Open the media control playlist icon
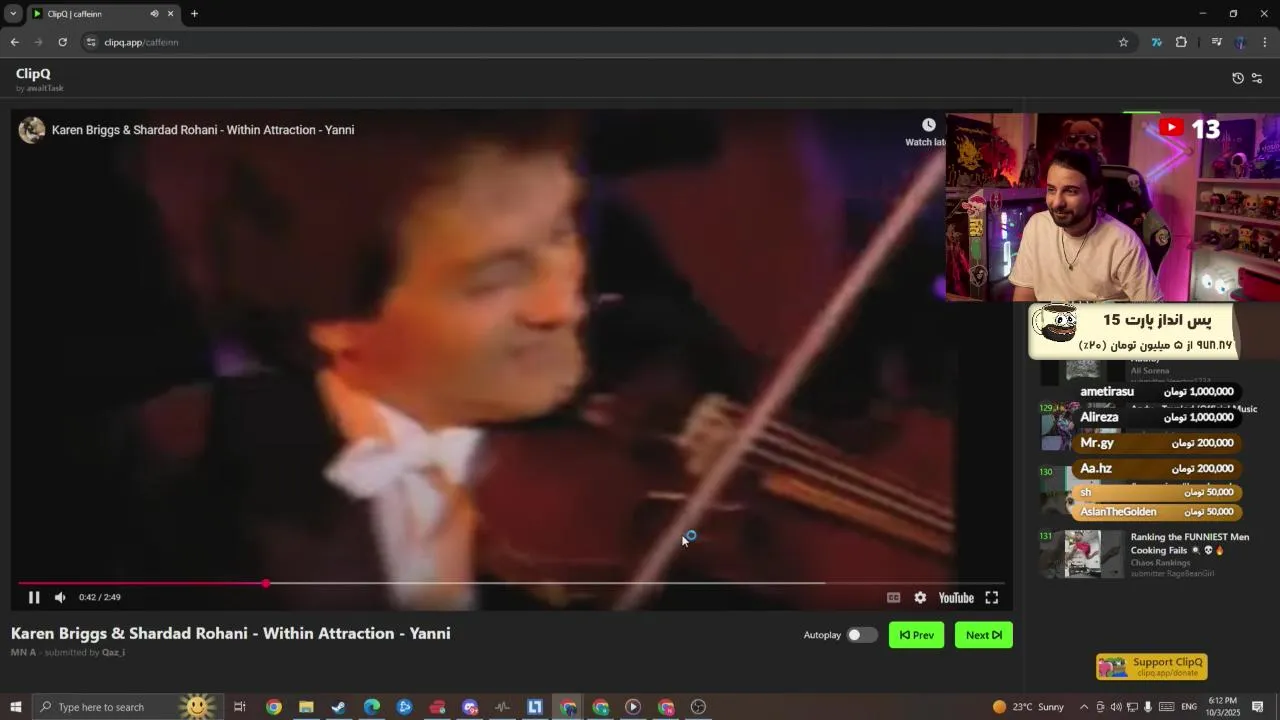This screenshot has height=720, width=1280. point(1216,42)
